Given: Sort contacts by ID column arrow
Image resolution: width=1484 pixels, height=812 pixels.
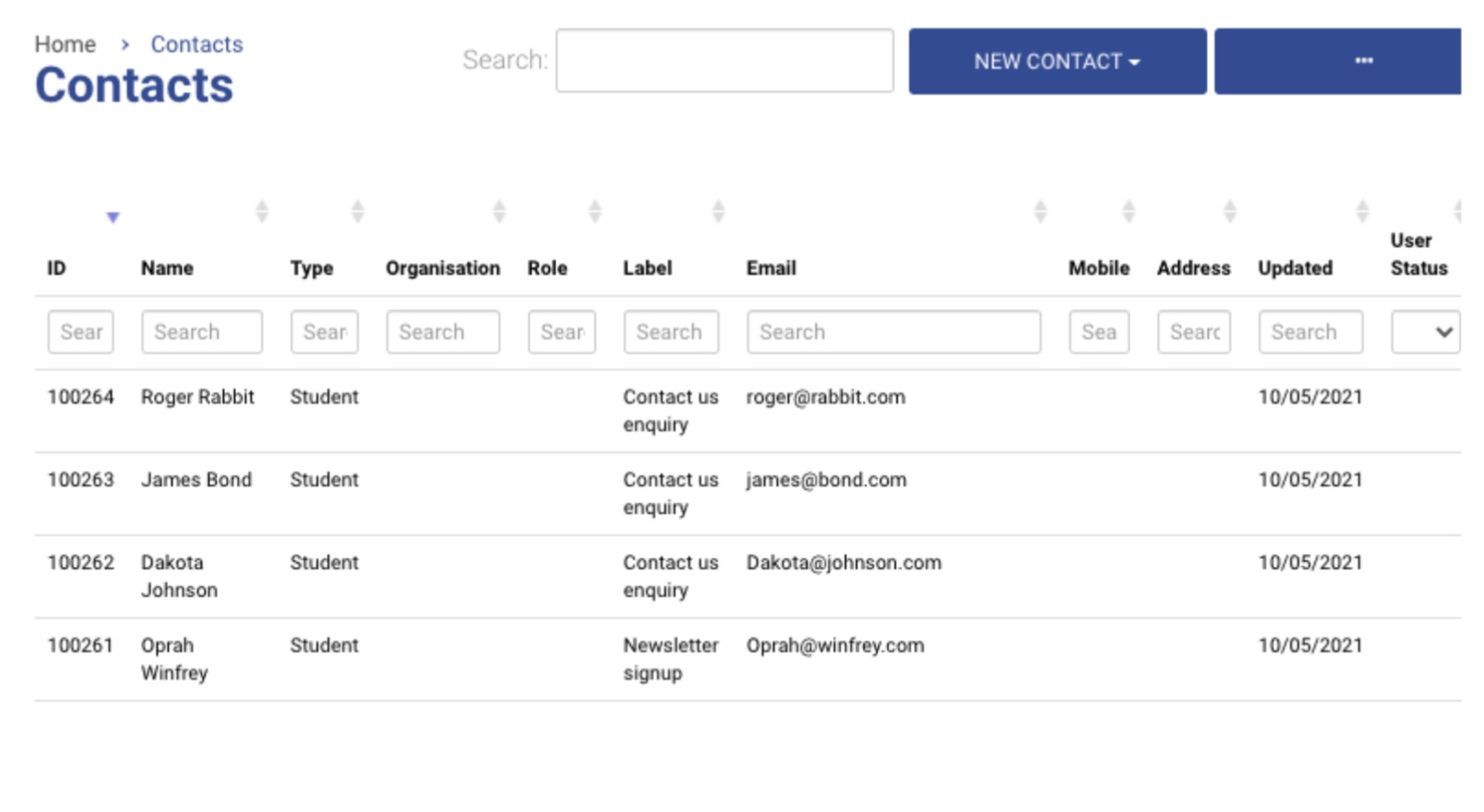Looking at the screenshot, I should point(113,217).
